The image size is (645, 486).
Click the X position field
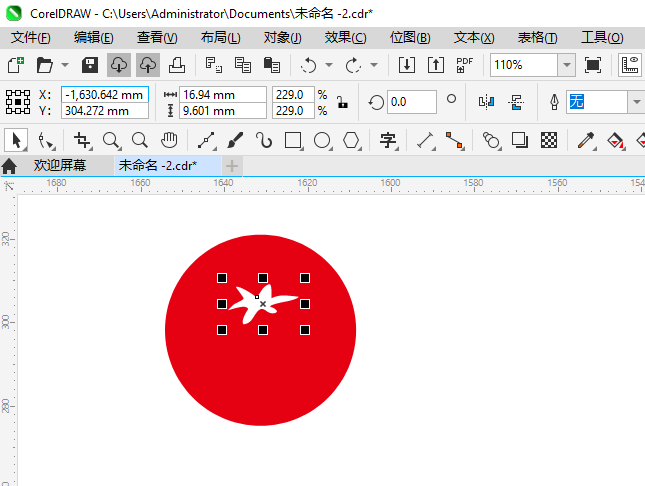click(105, 95)
